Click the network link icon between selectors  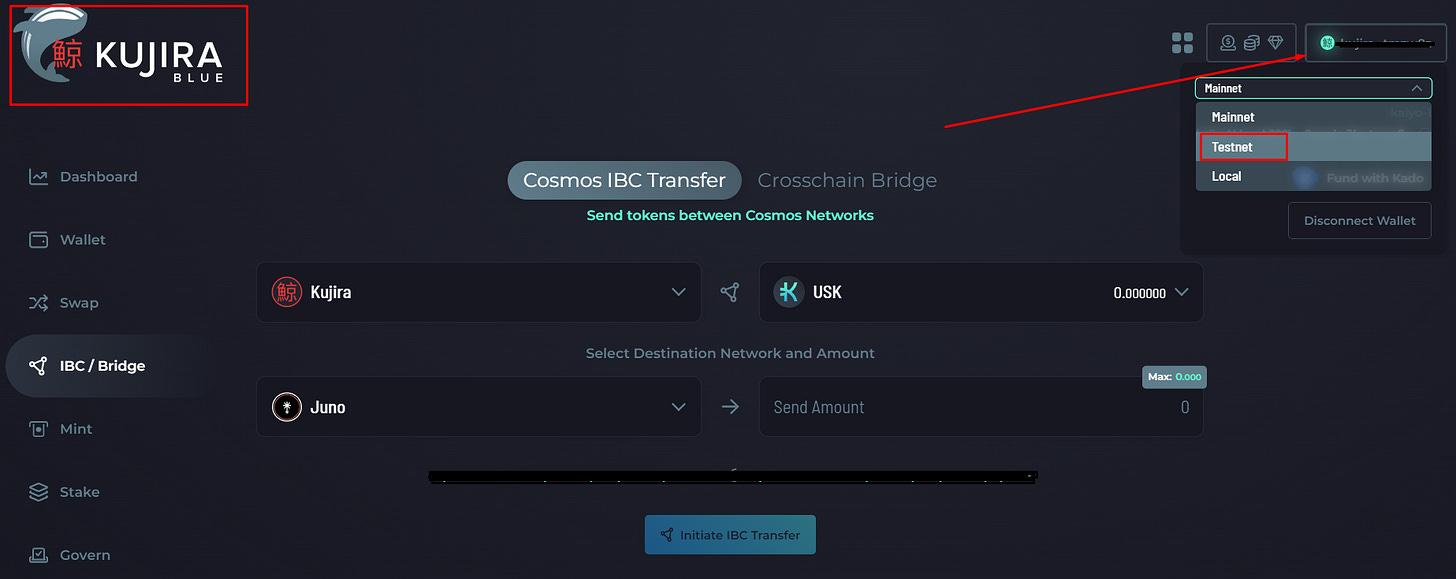tap(730, 292)
